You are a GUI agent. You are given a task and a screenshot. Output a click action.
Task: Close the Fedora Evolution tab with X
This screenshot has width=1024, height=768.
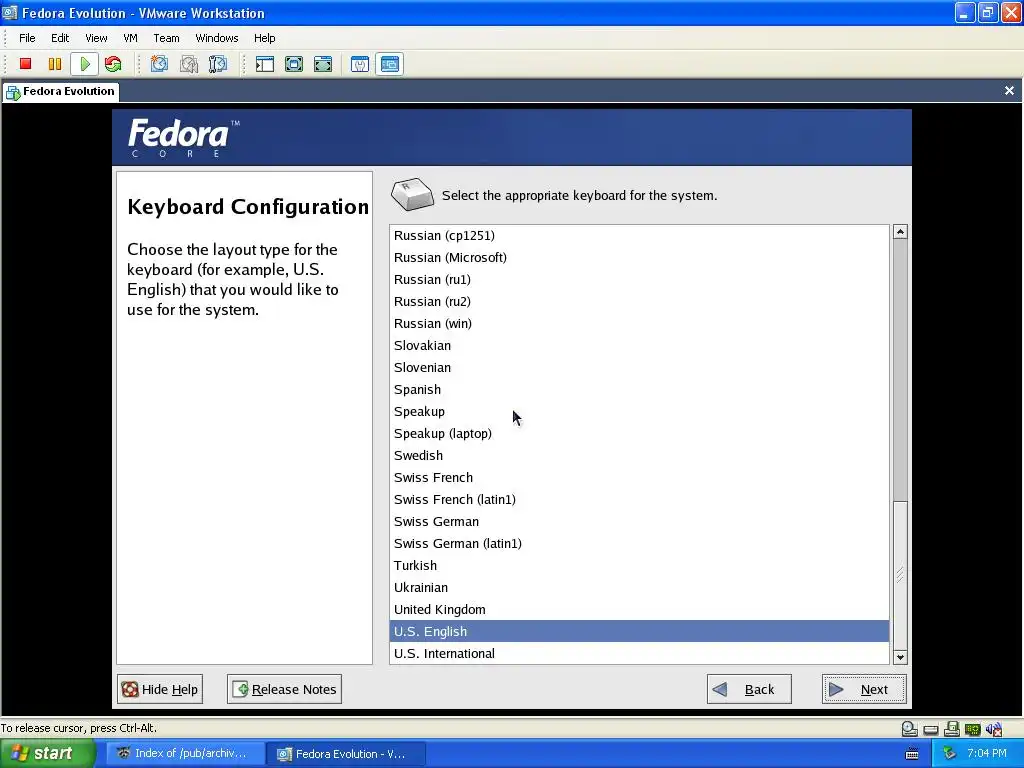tap(1009, 91)
